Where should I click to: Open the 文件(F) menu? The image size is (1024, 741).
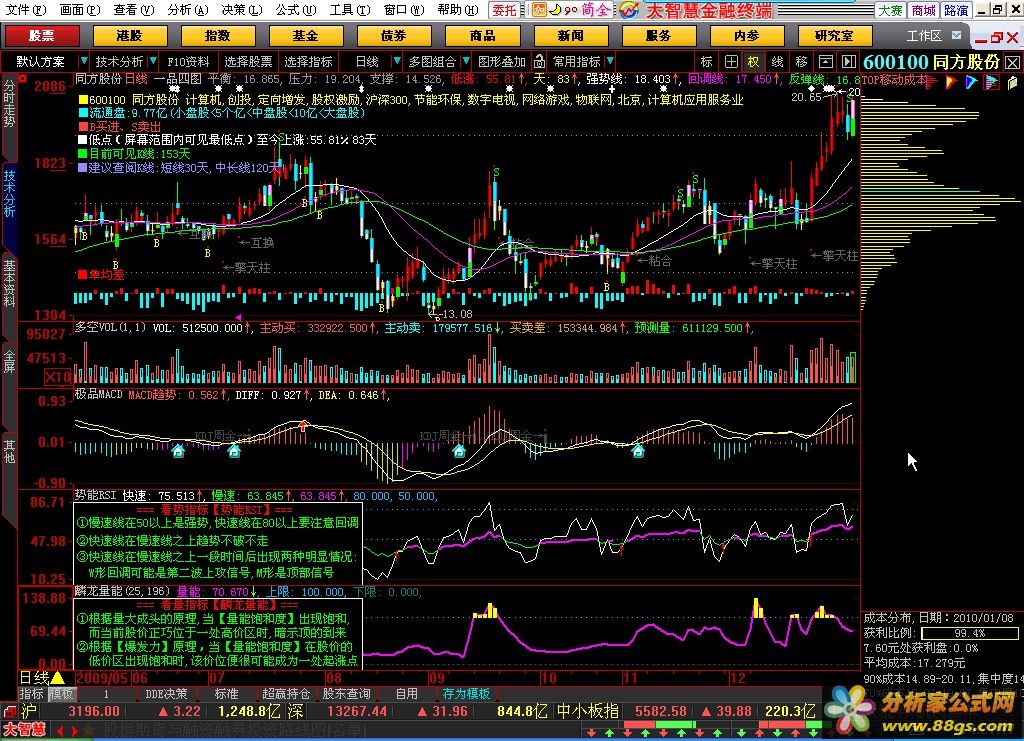click(26, 10)
